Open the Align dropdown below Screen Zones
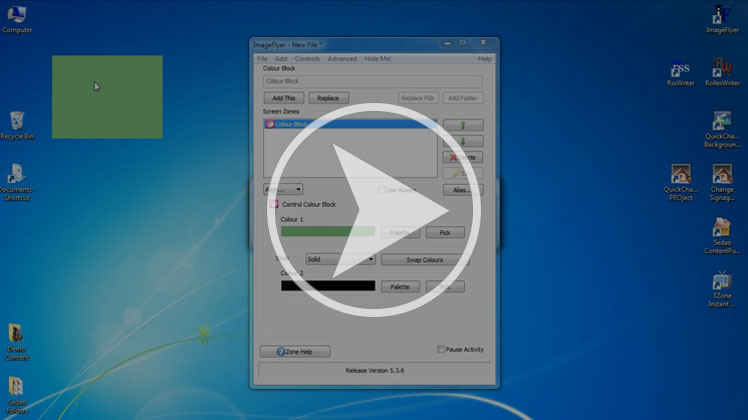 click(x=283, y=189)
